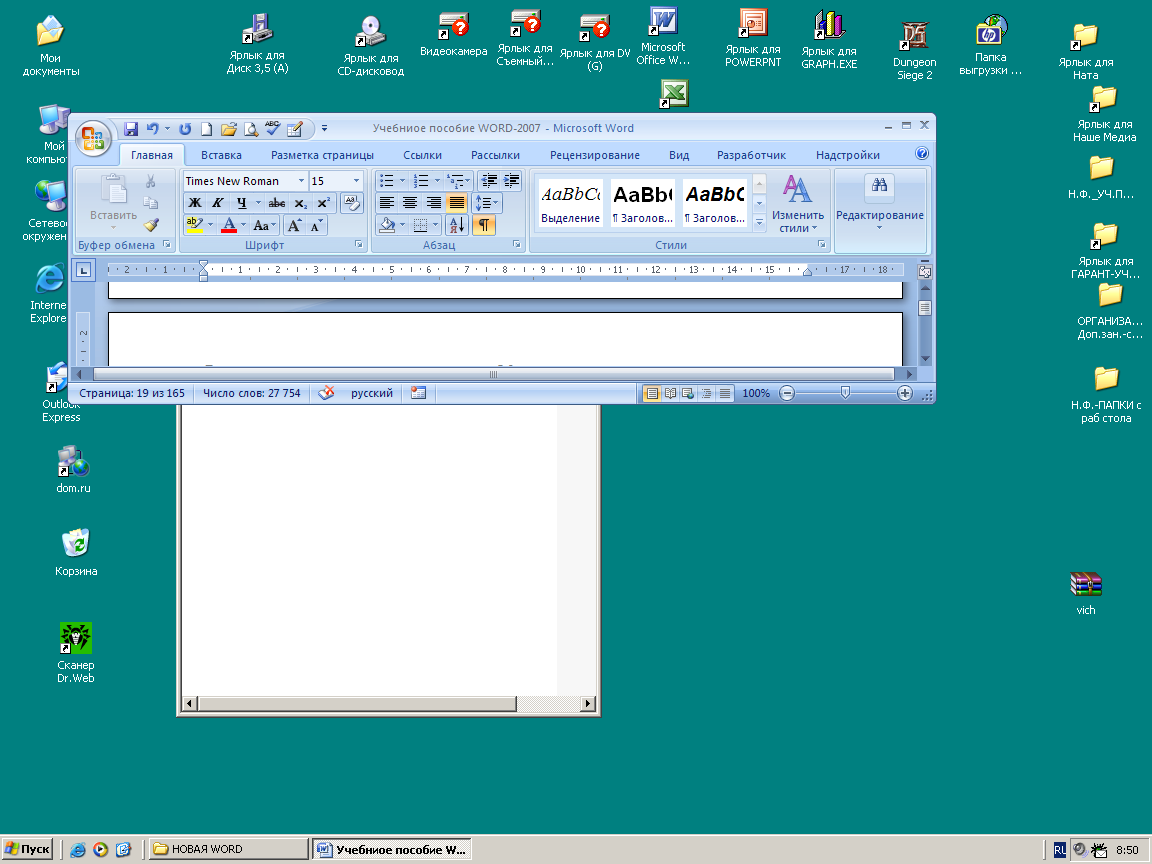The height and width of the screenshot is (864, 1152).
Task: Apply the yellow text highlight color
Action: 195,226
